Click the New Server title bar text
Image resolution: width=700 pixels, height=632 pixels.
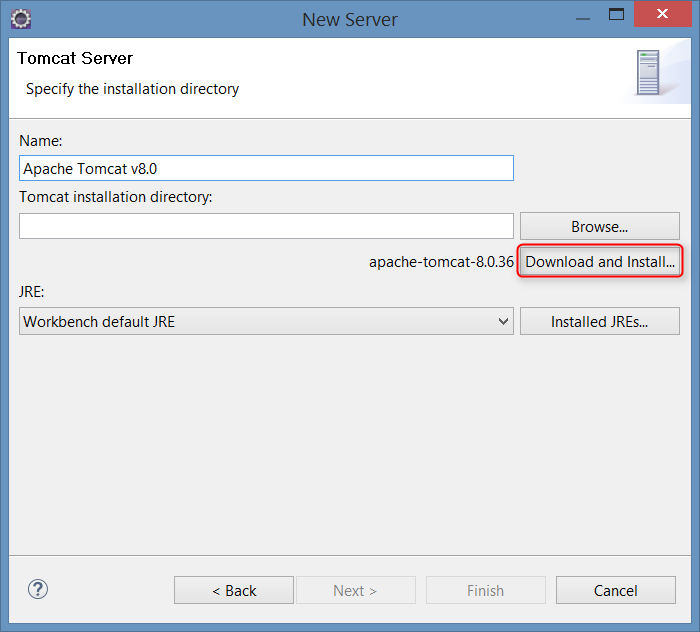pyautogui.click(x=350, y=20)
